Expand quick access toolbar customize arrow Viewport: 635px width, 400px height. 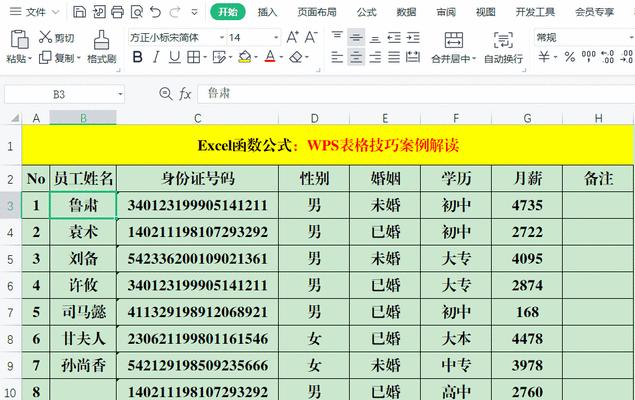coord(194,12)
